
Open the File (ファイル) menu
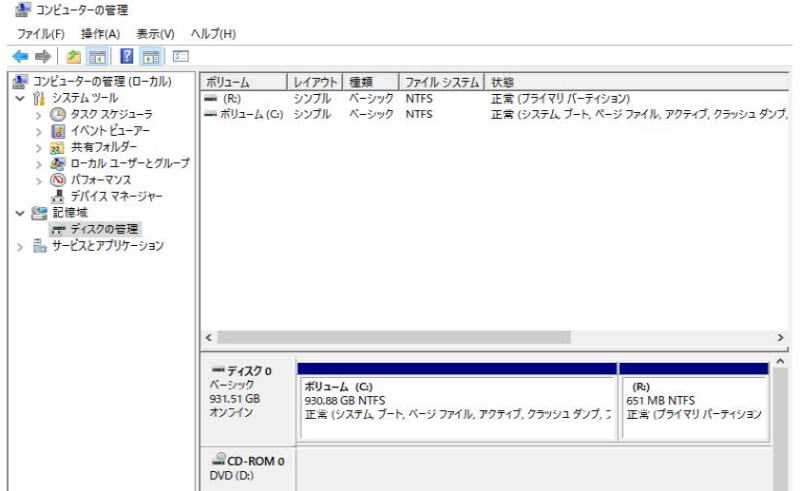[x=40, y=34]
